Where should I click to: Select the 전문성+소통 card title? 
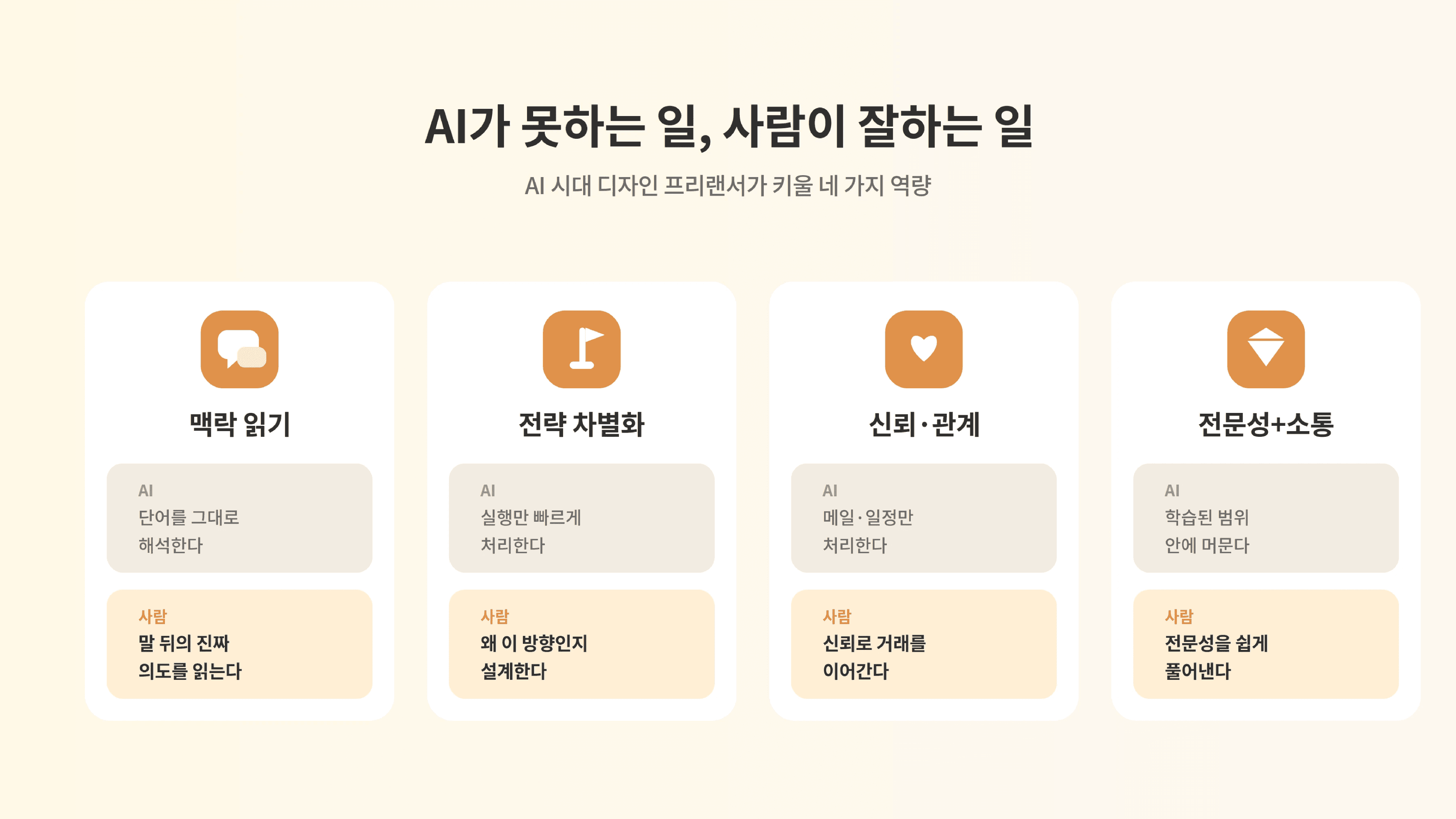(1266, 424)
